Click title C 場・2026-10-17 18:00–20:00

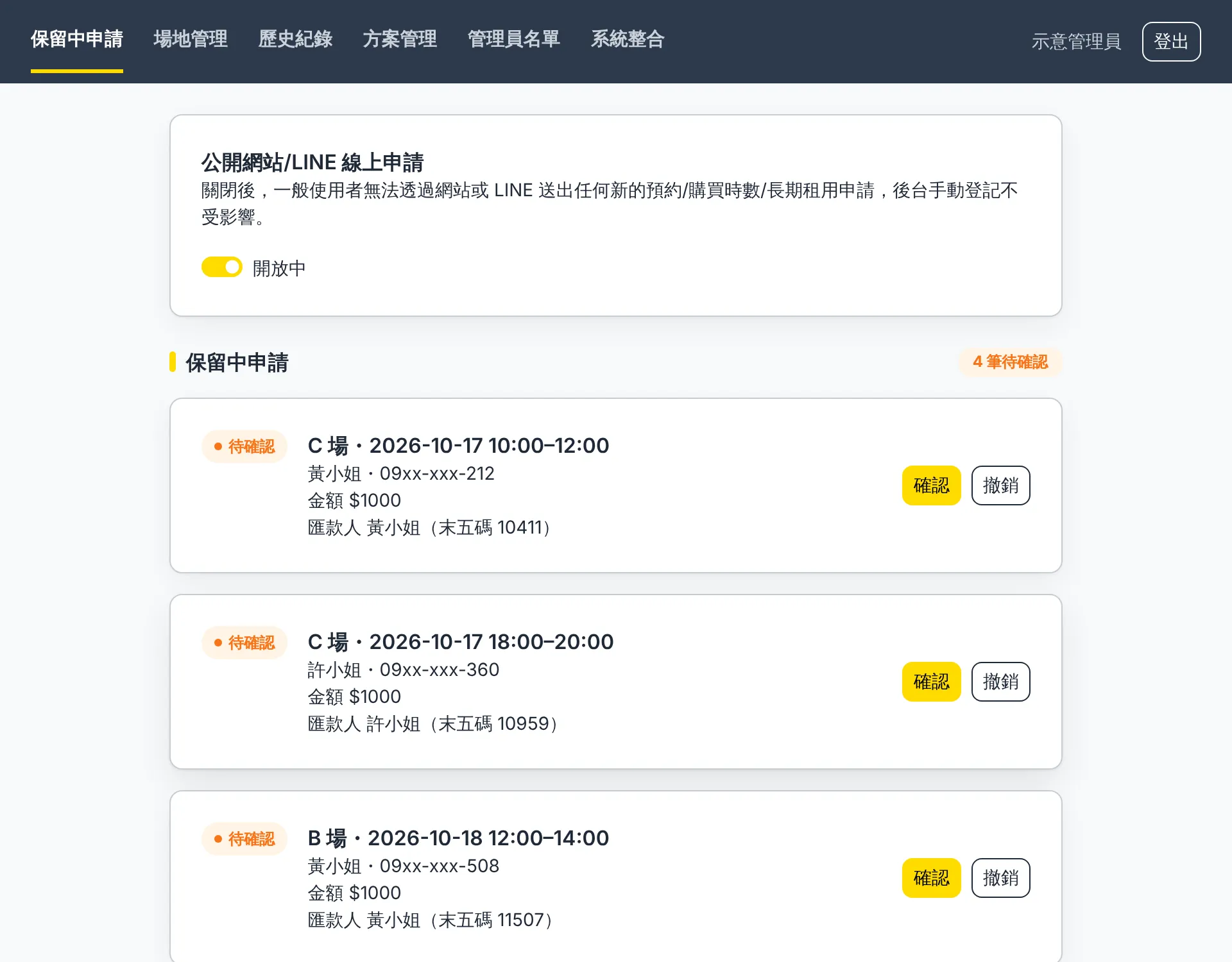(x=461, y=642)
